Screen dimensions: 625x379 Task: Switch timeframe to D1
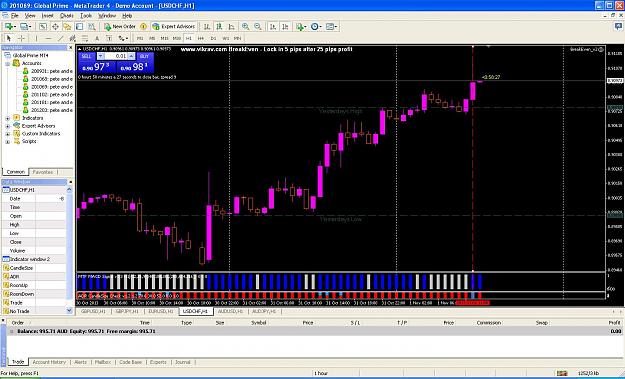213,38
